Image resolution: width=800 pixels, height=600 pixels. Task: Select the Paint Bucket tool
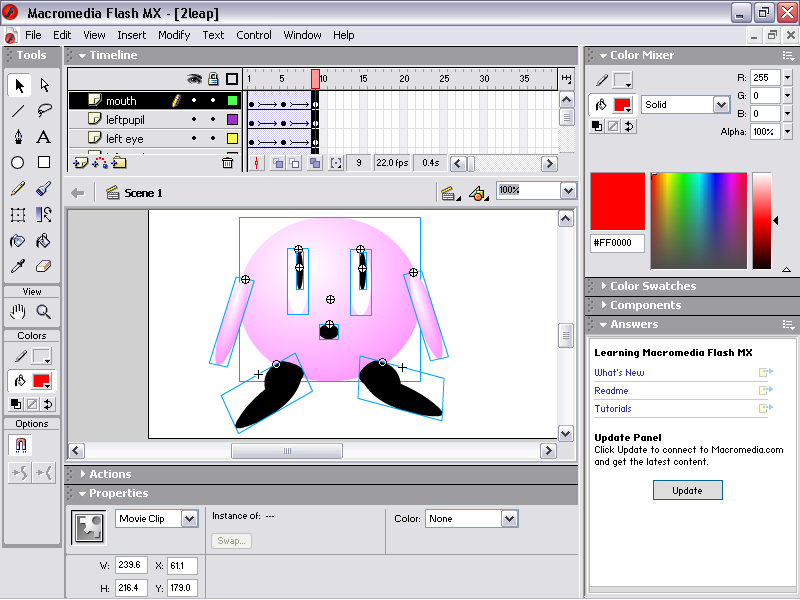(44, 241)
